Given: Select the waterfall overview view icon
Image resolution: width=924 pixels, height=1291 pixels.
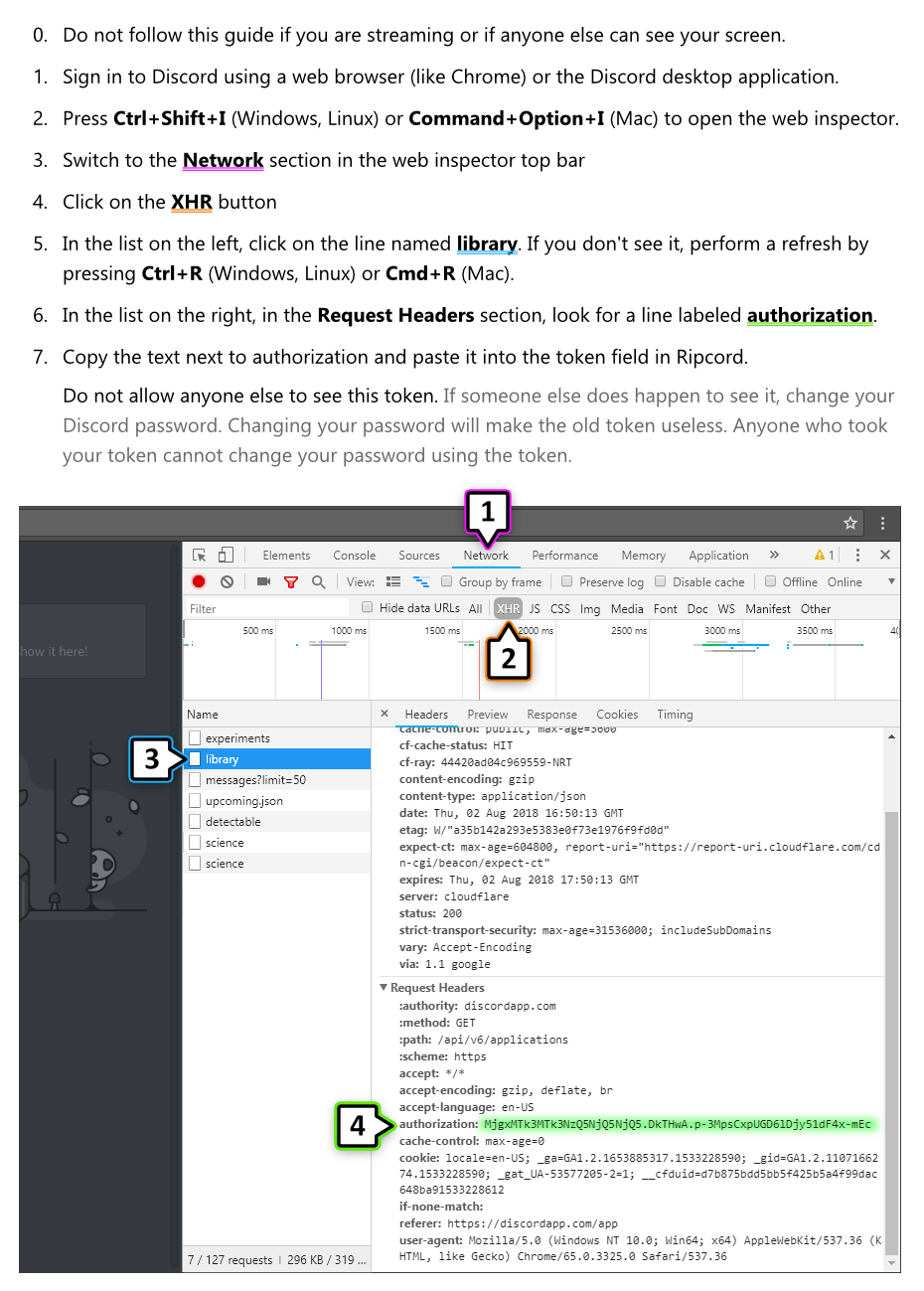Looking at the screenshot, I should (x=421, y=581).
